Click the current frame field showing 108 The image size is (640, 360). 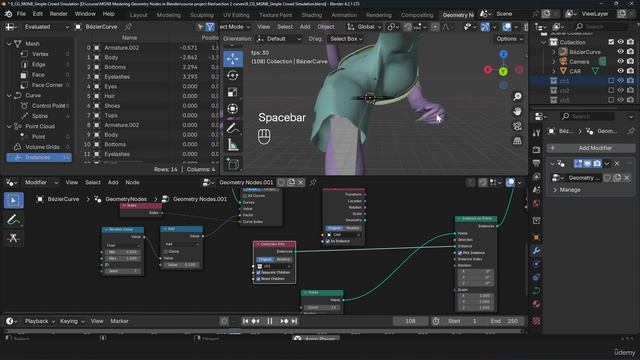tap(410, 321)
